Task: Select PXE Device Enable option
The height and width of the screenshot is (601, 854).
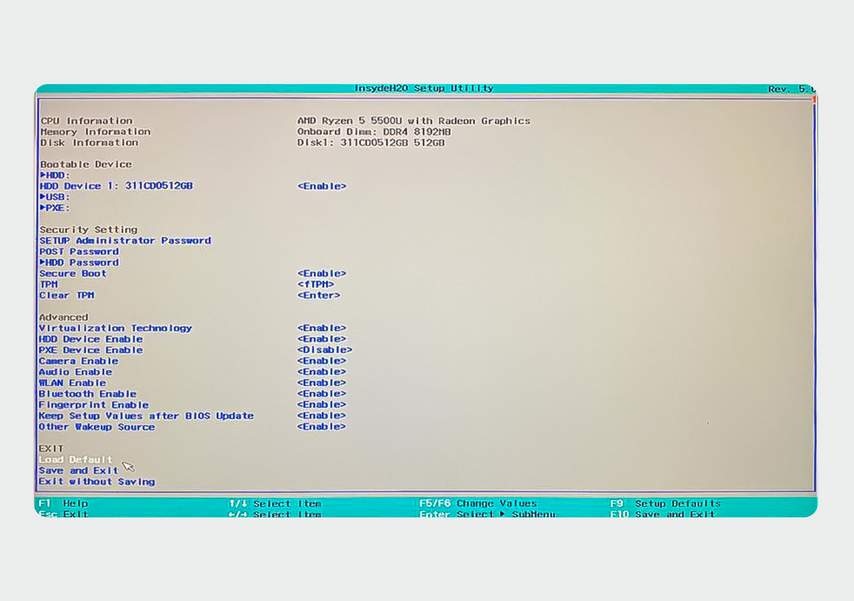Action: pos(91,350)
